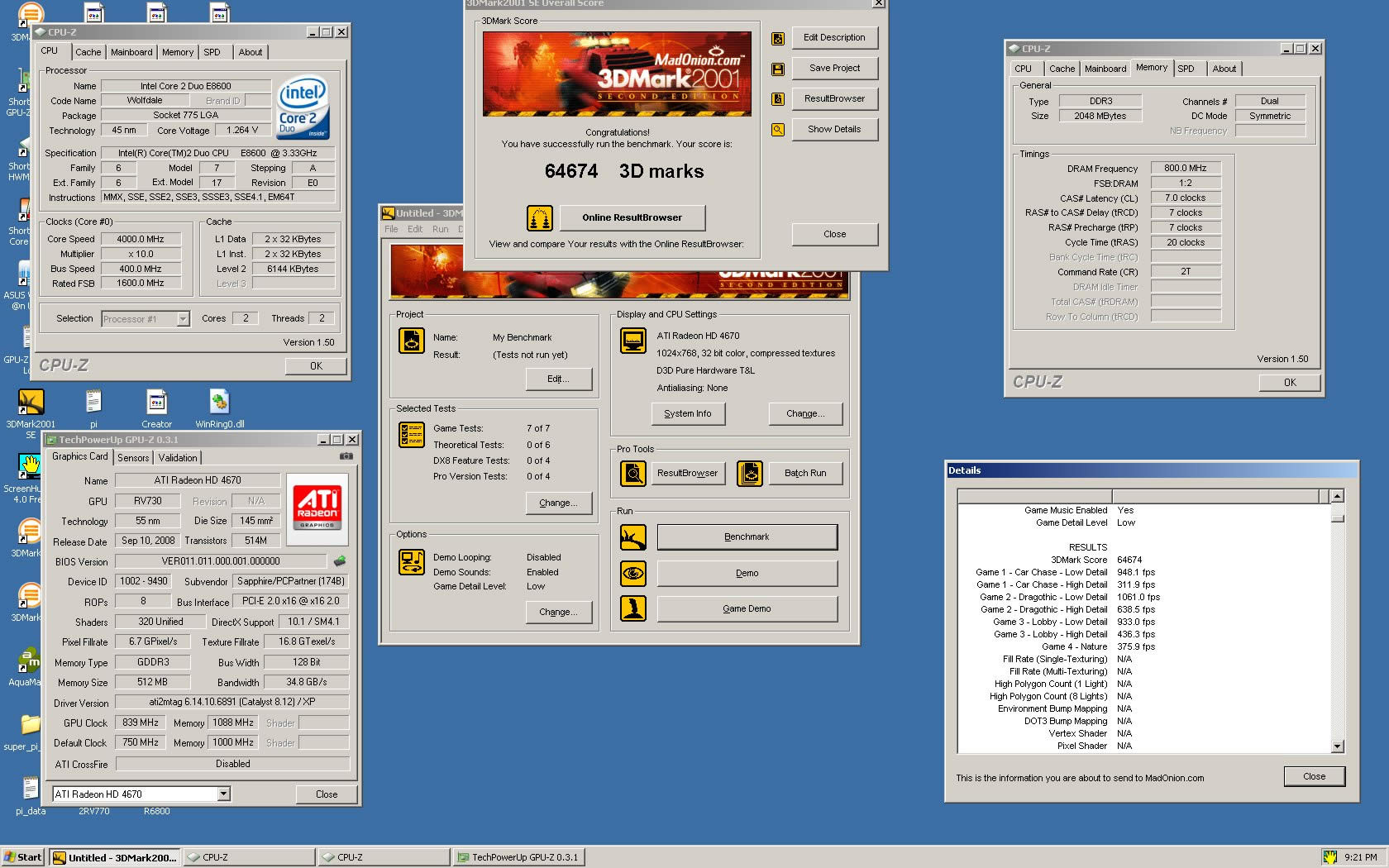Click the Details list scroll-up arrow

pyautogui.click(x=1337, y=496)
